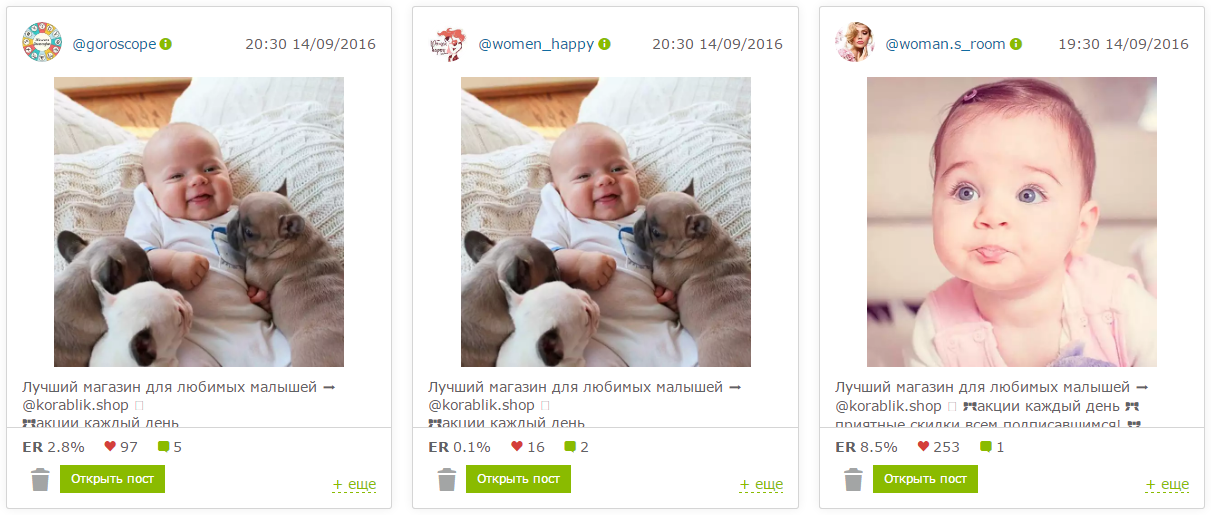
Task: Delete the @goroscope post with trash icon
Action: point(40,480)
